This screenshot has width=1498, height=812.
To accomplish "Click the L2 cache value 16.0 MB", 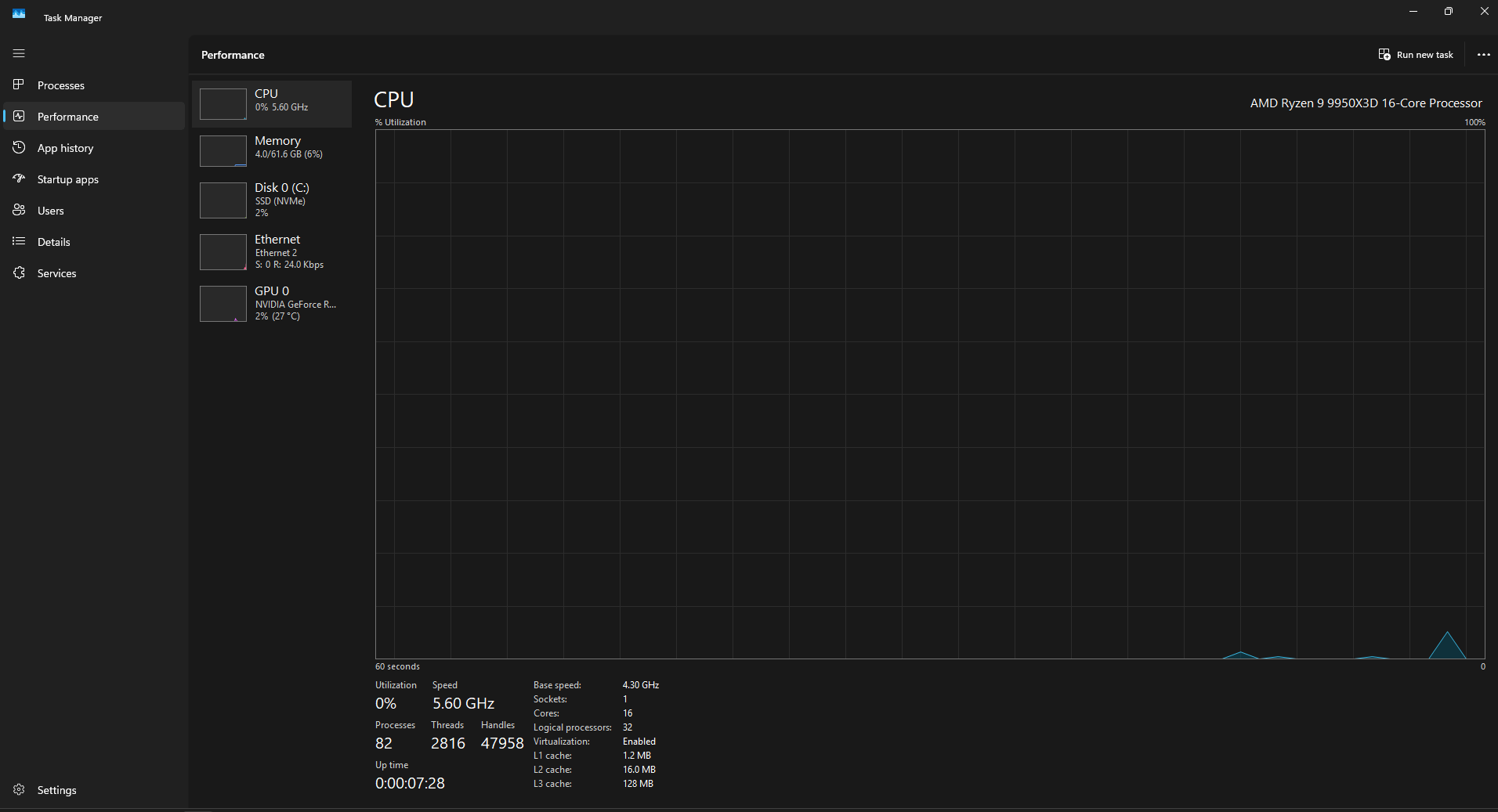I will [x=639, y=770].
